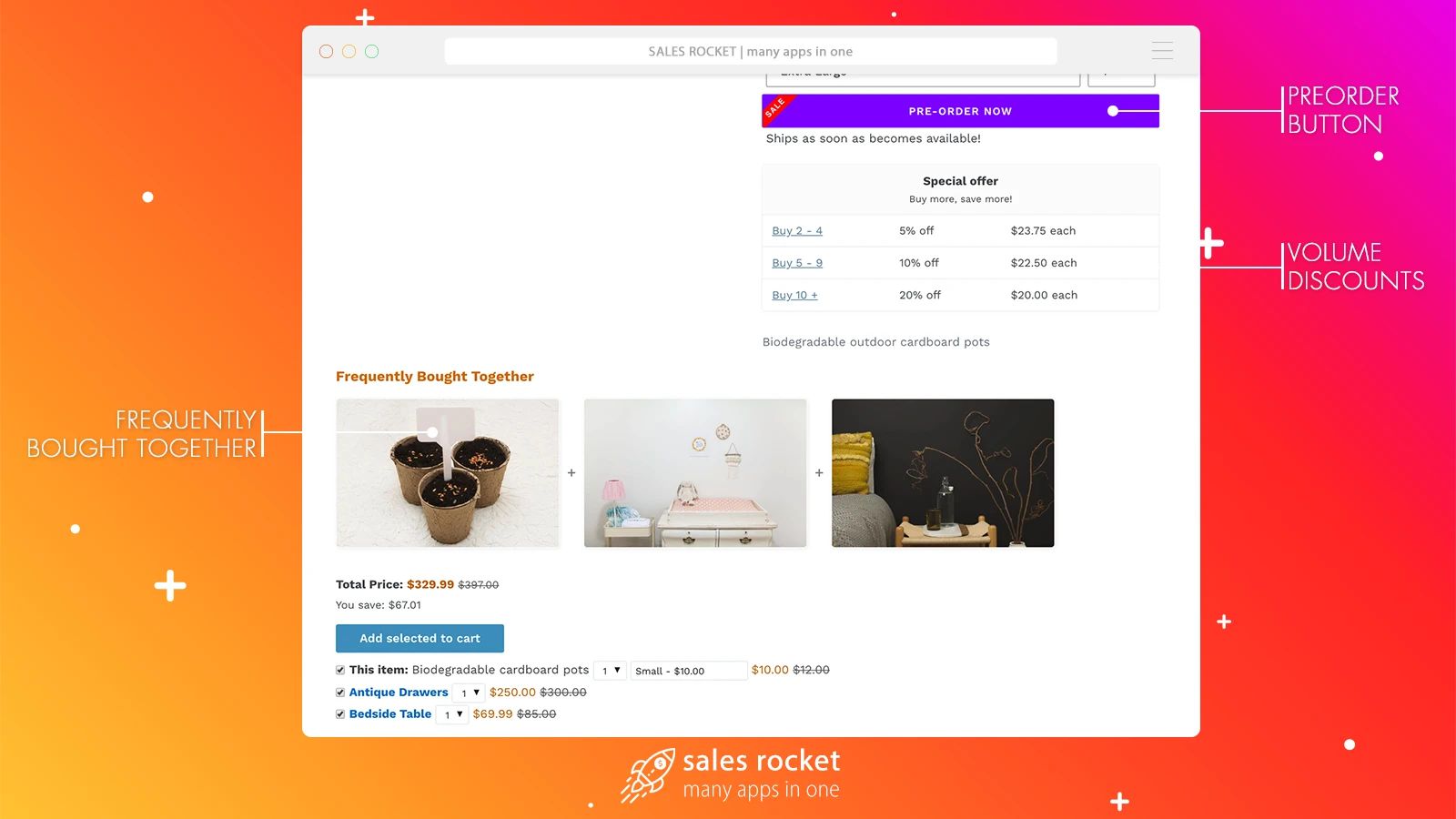Uncheck the Bedside Table checkbox
The height and width of the screenshot is (819, 1456).
pyautogui.click(x=340, y=714)
